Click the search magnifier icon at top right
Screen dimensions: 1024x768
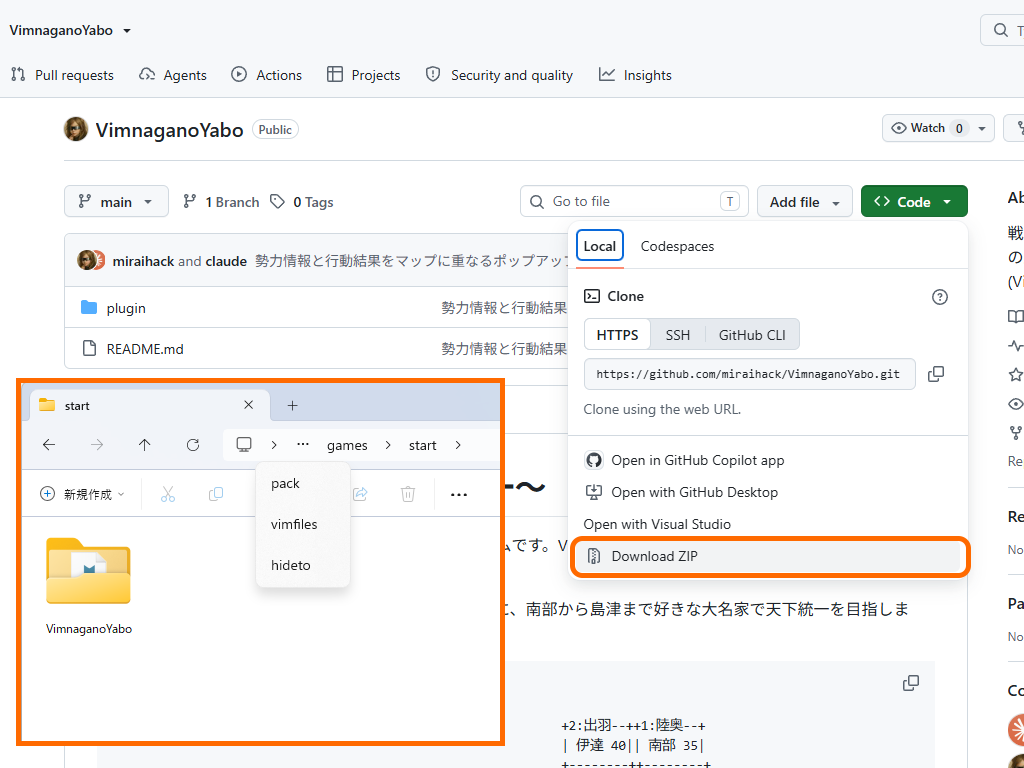pyautogui.click(x=1000, y=30)
